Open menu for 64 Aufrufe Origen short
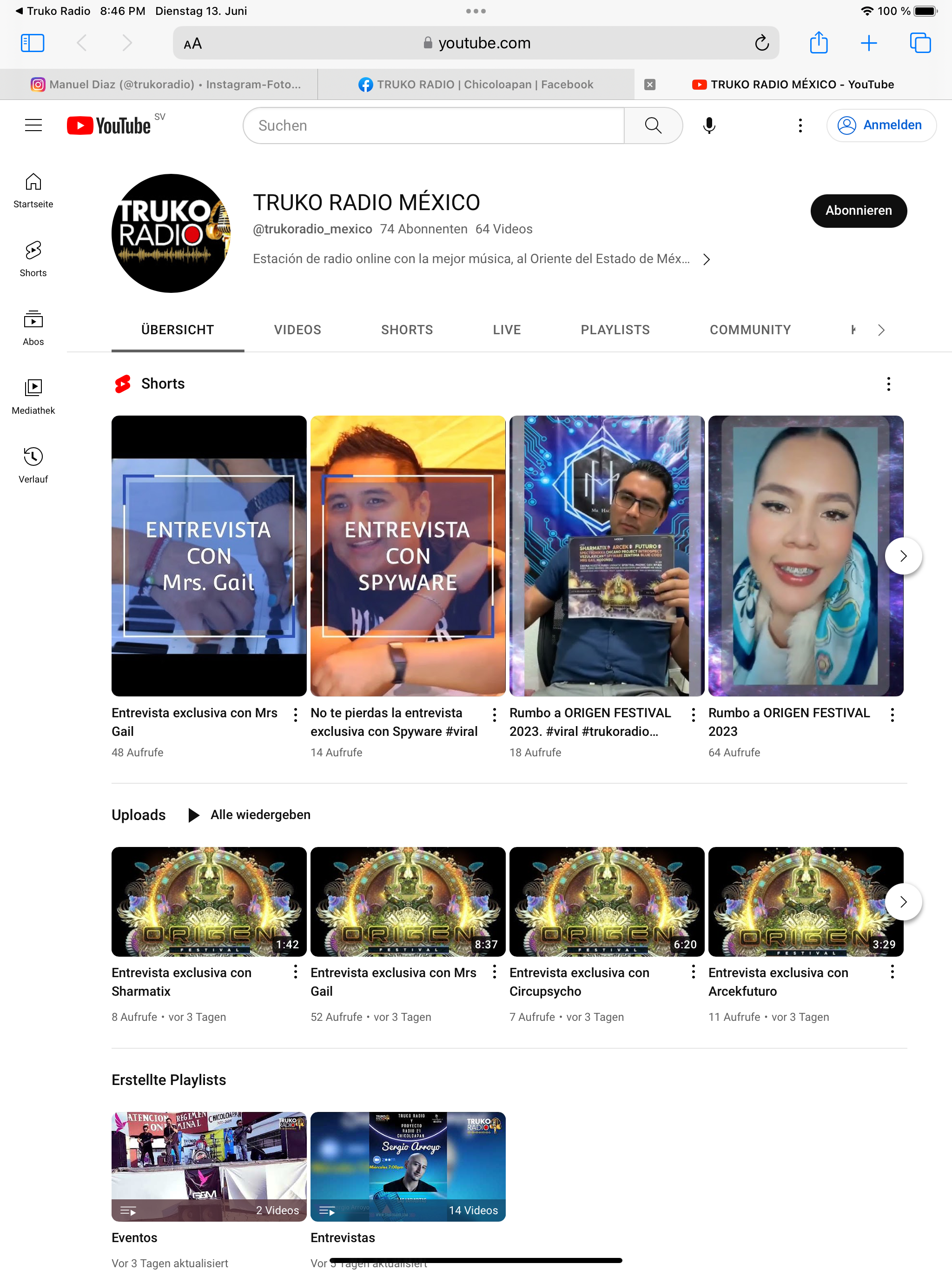 (x=892, y=715)
